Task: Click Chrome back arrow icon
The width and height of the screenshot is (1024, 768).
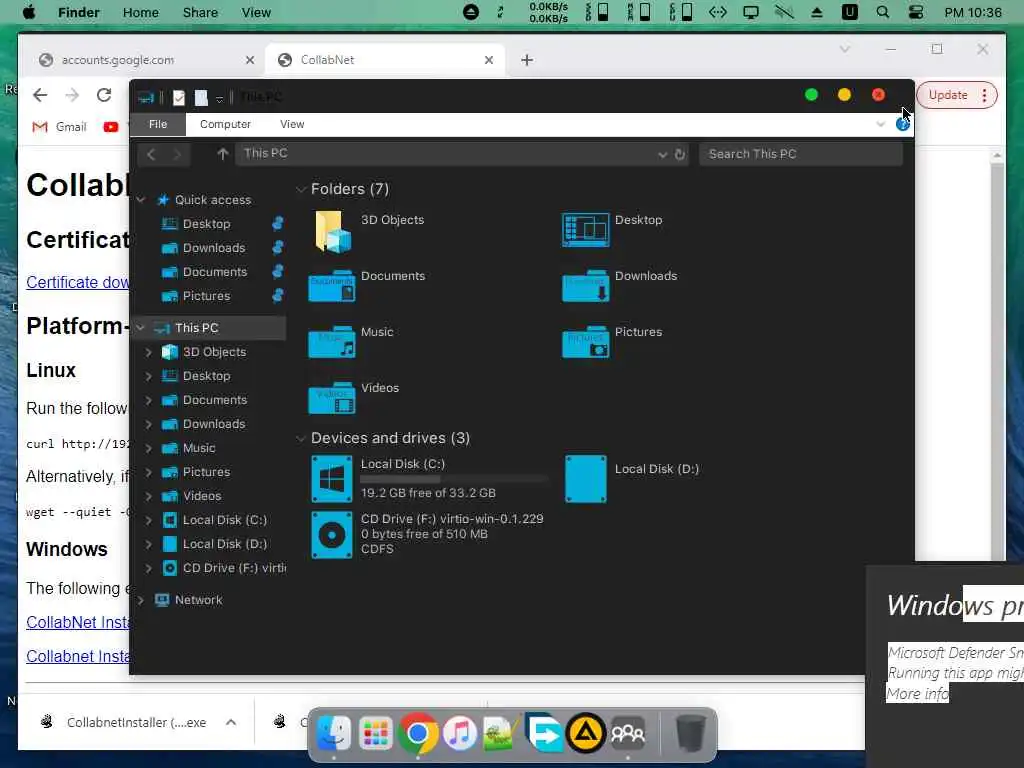Action: pos(40,95)
